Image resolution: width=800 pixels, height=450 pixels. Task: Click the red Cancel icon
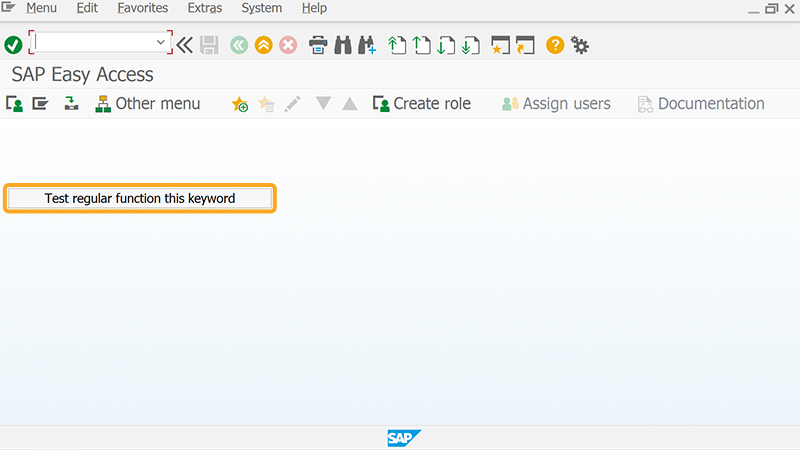pos(288,45)
